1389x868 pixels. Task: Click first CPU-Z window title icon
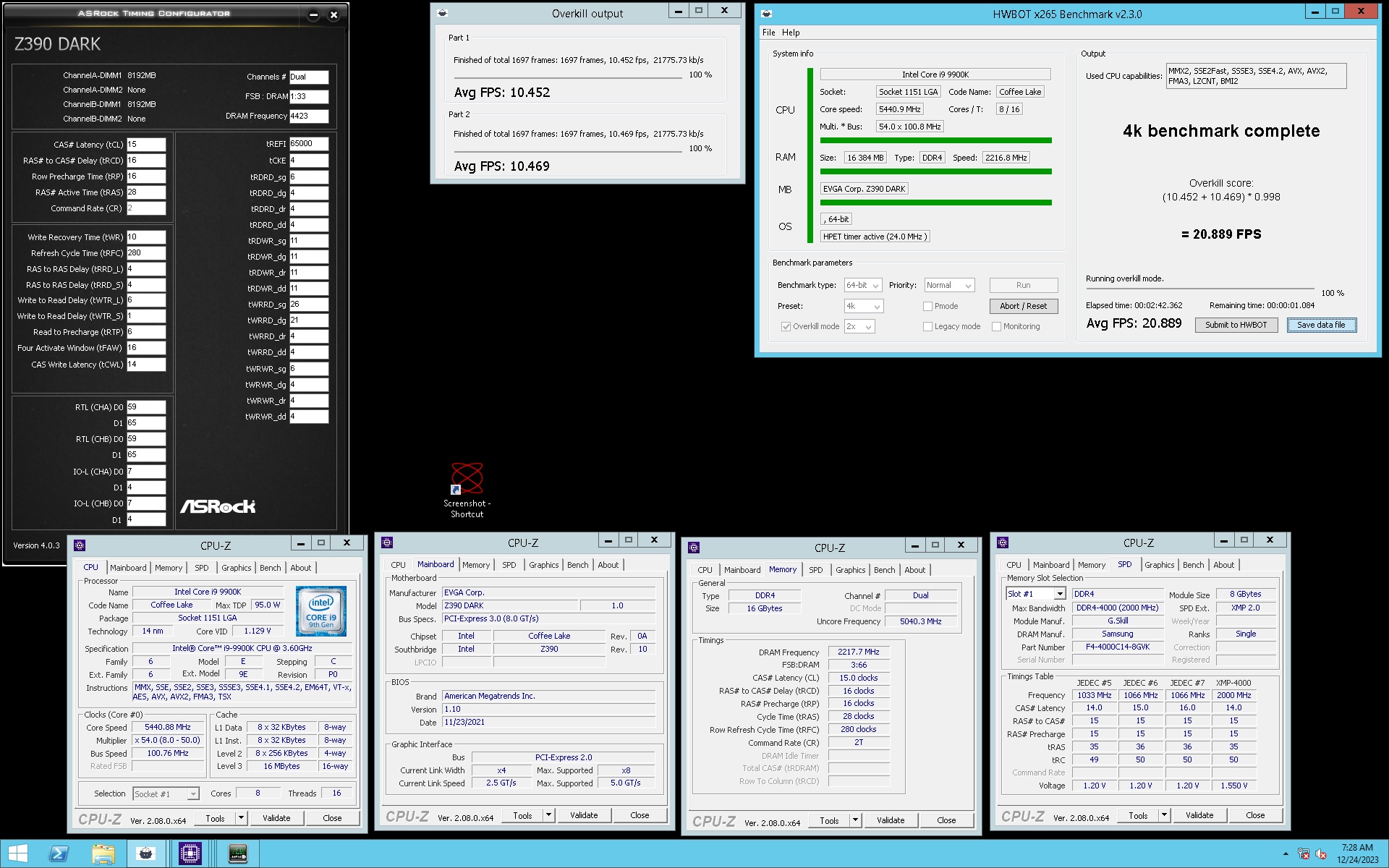coord(80,545)
